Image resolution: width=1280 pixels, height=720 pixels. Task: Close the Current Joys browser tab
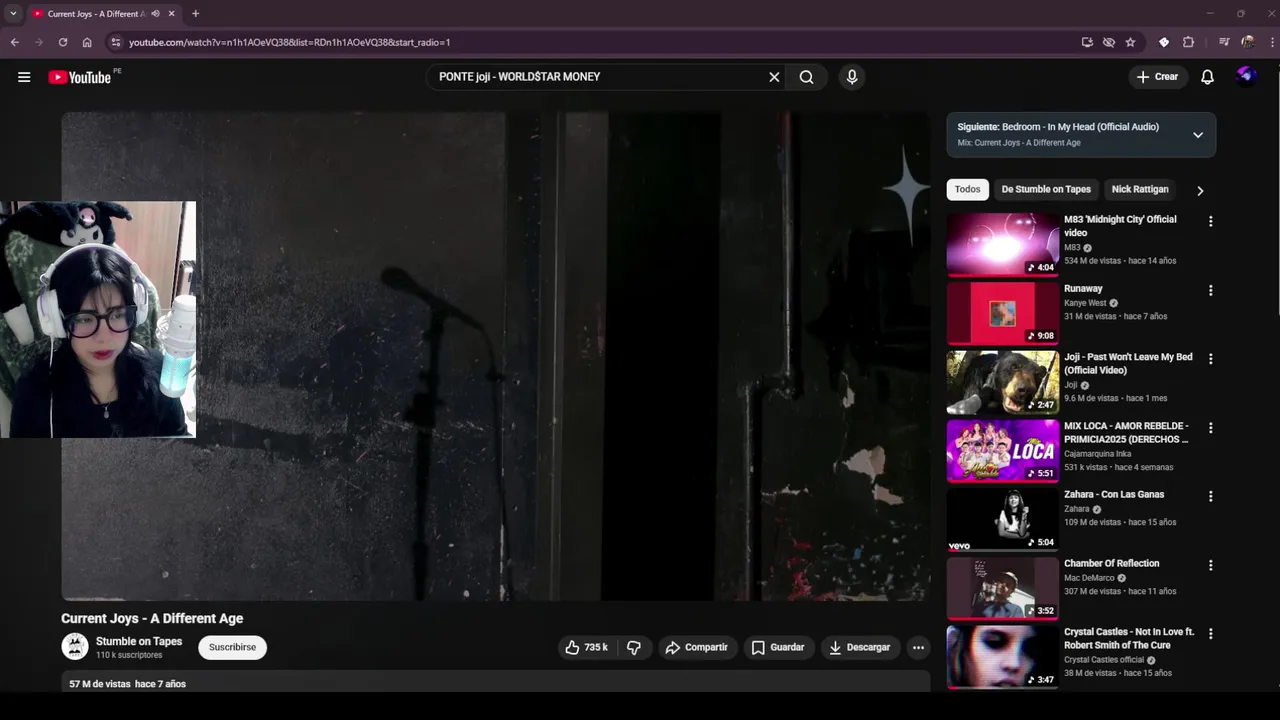click(x=171, y=14)
